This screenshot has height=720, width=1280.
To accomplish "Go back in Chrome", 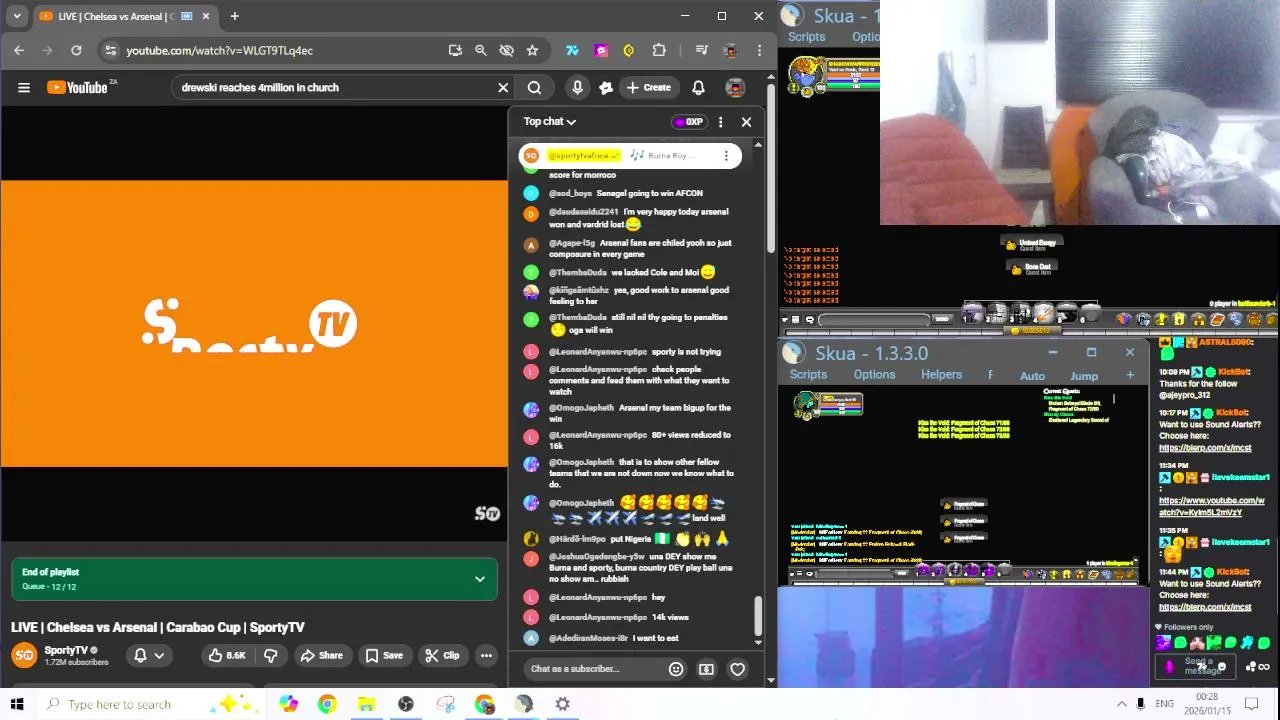I will [19, 50].
